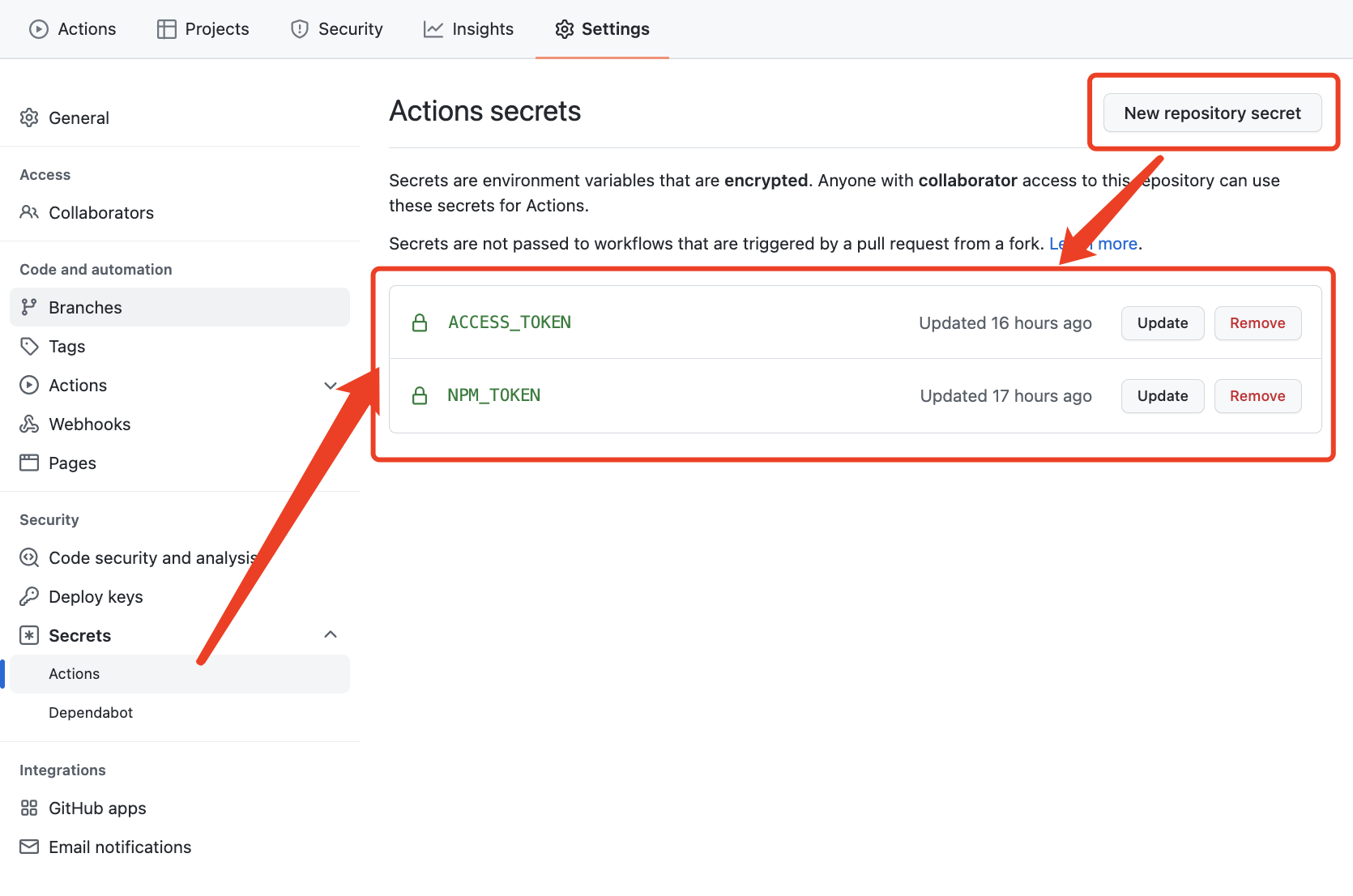Open General settings page
This screenshot has width=1353, height=896.
180,117
